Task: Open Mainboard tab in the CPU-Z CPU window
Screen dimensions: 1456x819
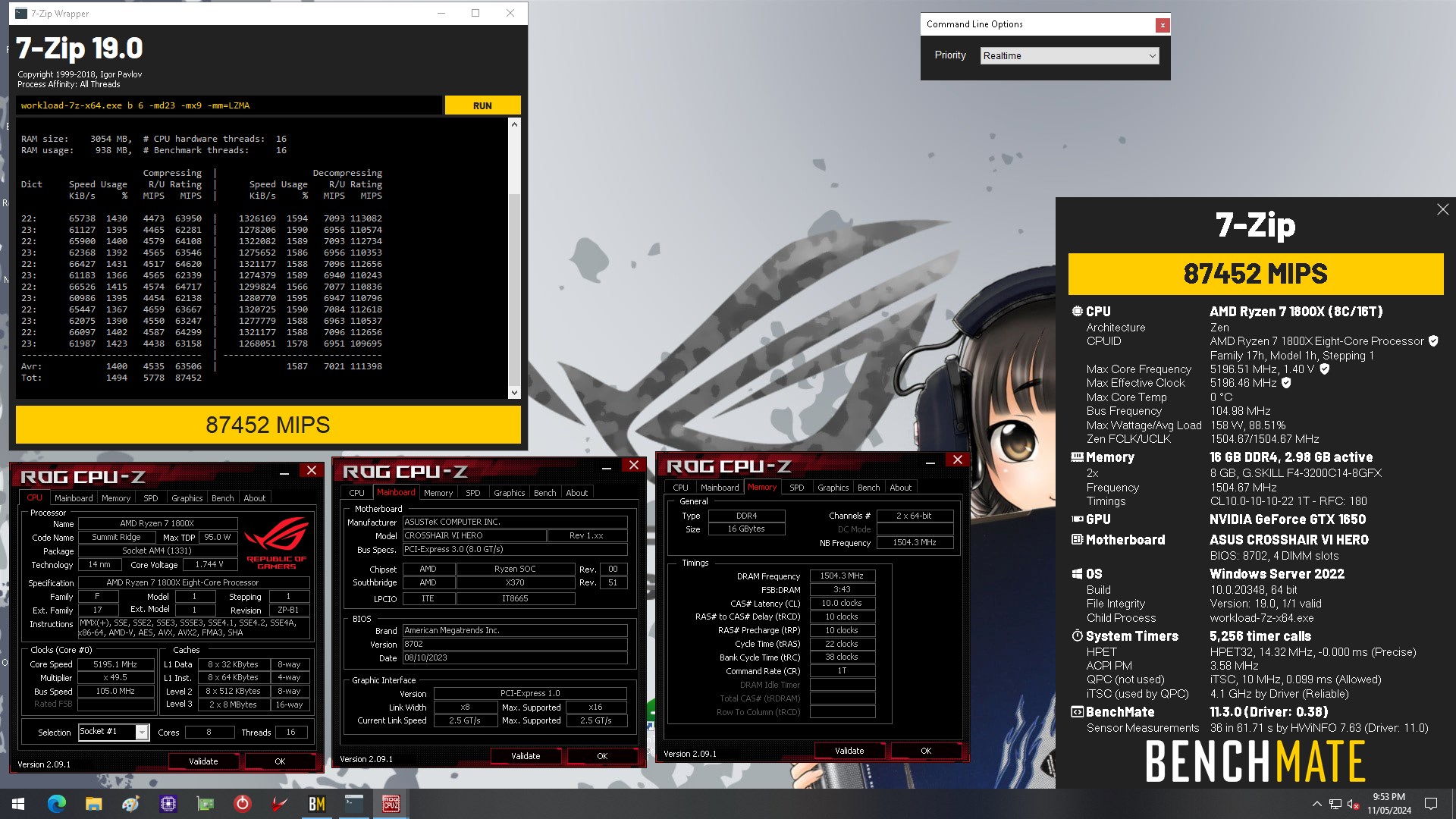Action: click(x=74, y=498)
